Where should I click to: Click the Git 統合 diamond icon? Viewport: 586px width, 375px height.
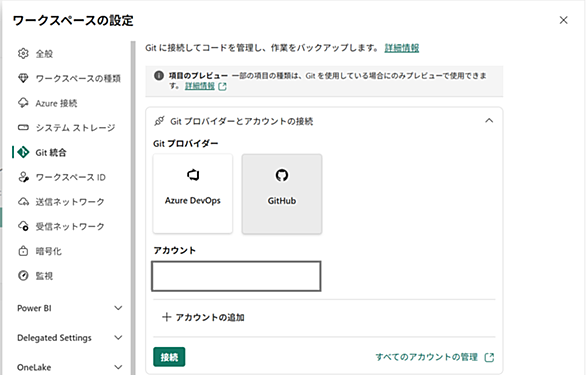(23, 152)
